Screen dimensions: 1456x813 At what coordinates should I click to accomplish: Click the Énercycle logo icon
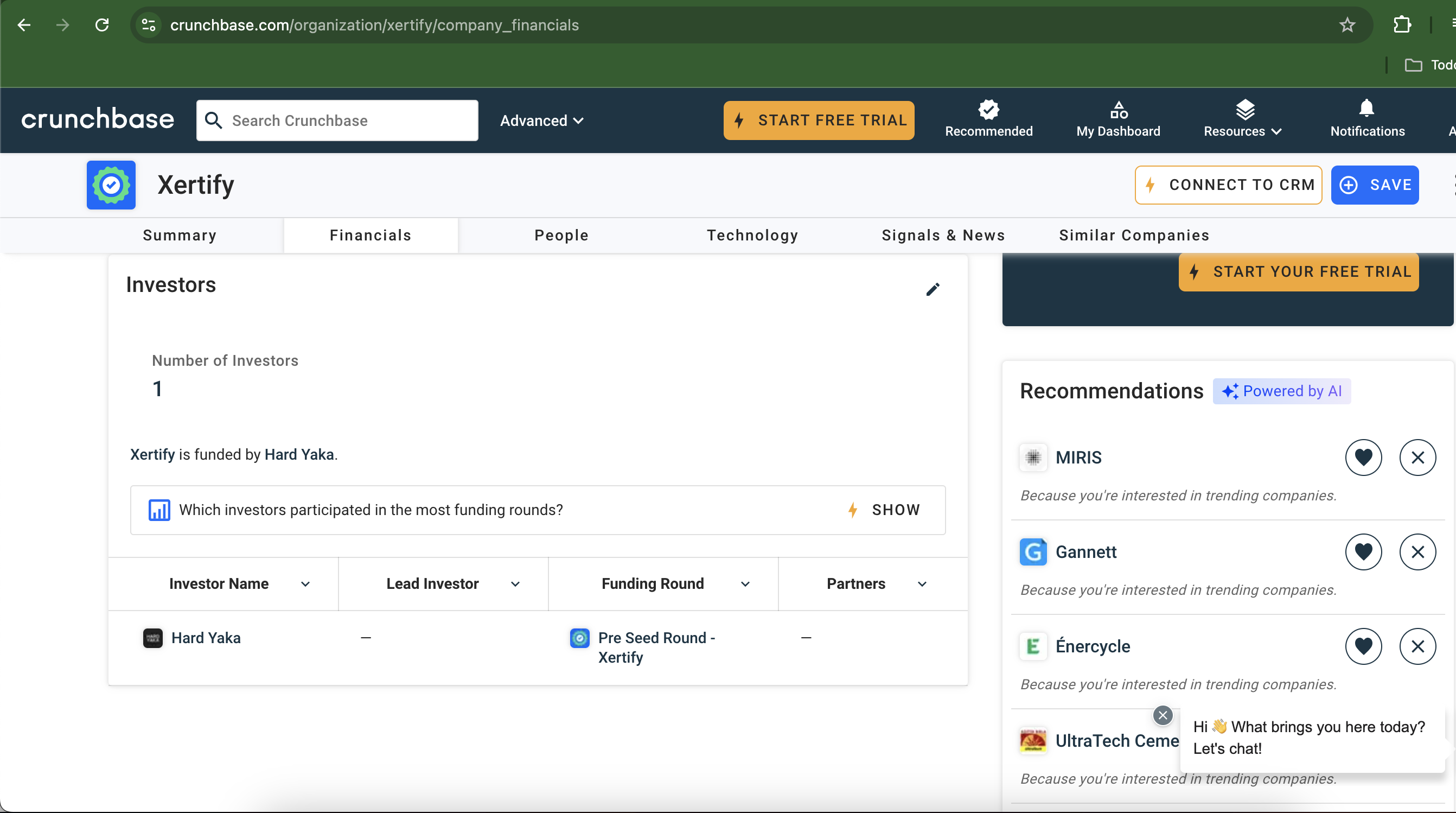1033,646
